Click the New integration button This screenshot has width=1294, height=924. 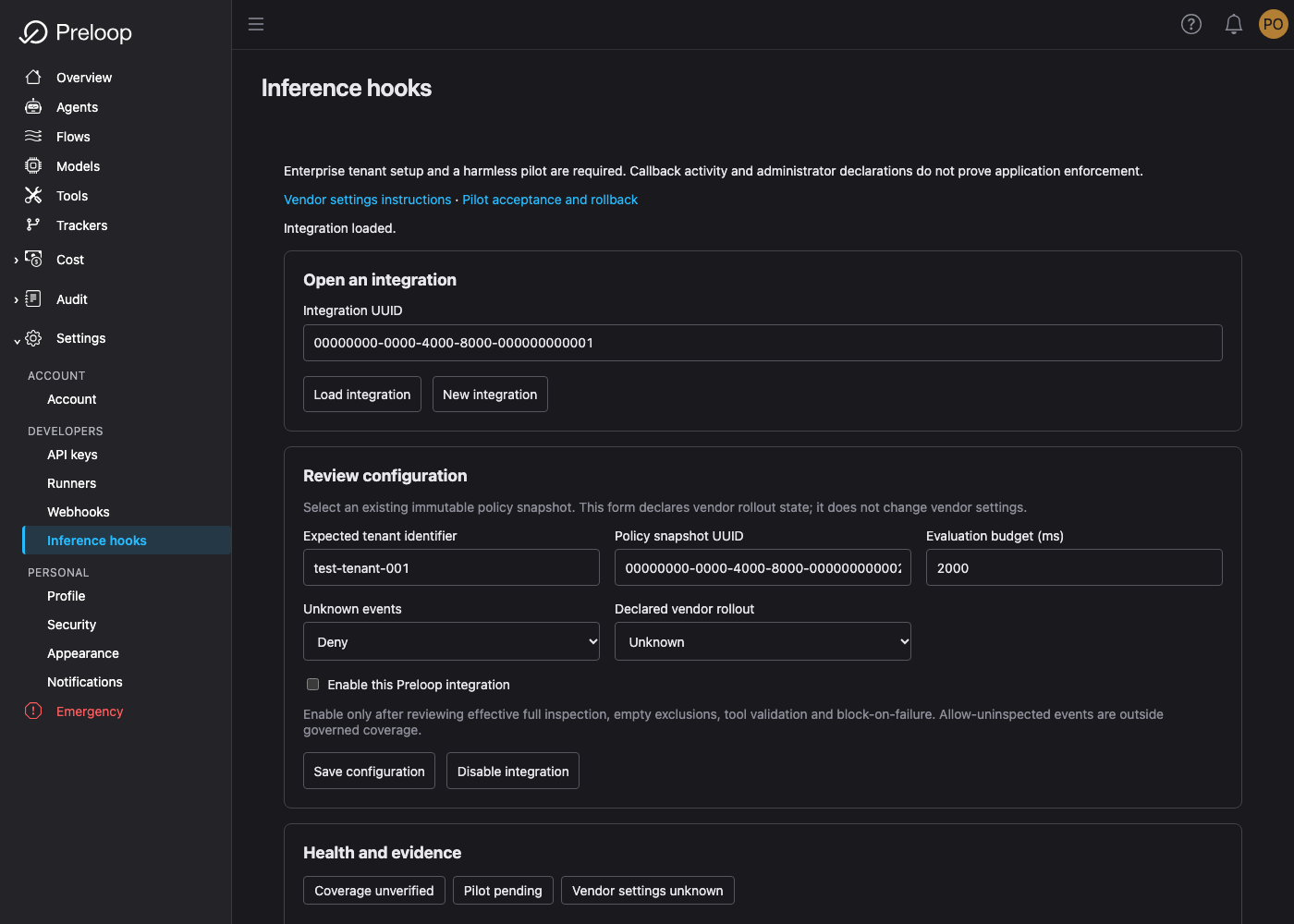[x=490, y=395]
